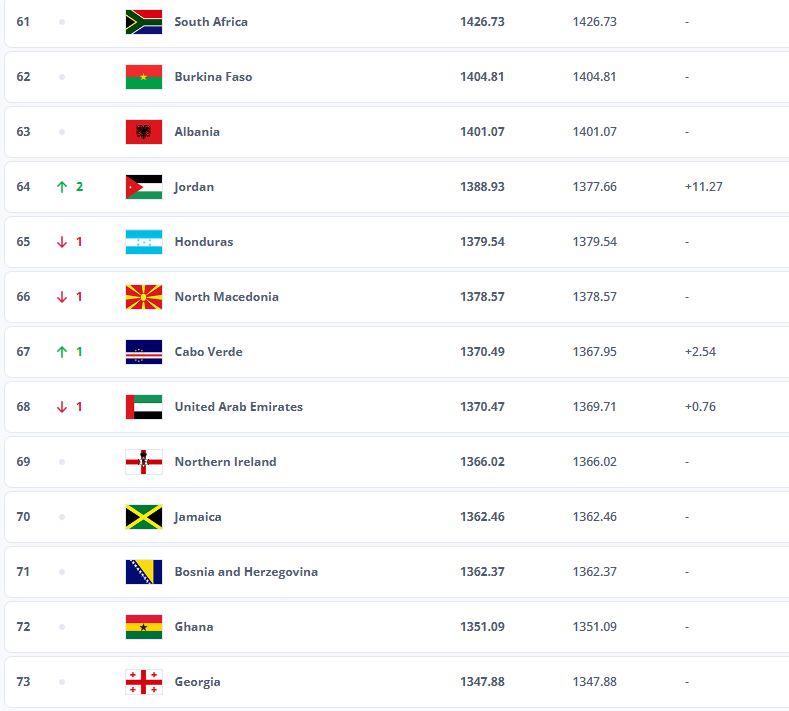The width and height of the screenshot is (789, 711).
Task: Click Cabo Verde's green up arrow
Action: pos(62,352)
